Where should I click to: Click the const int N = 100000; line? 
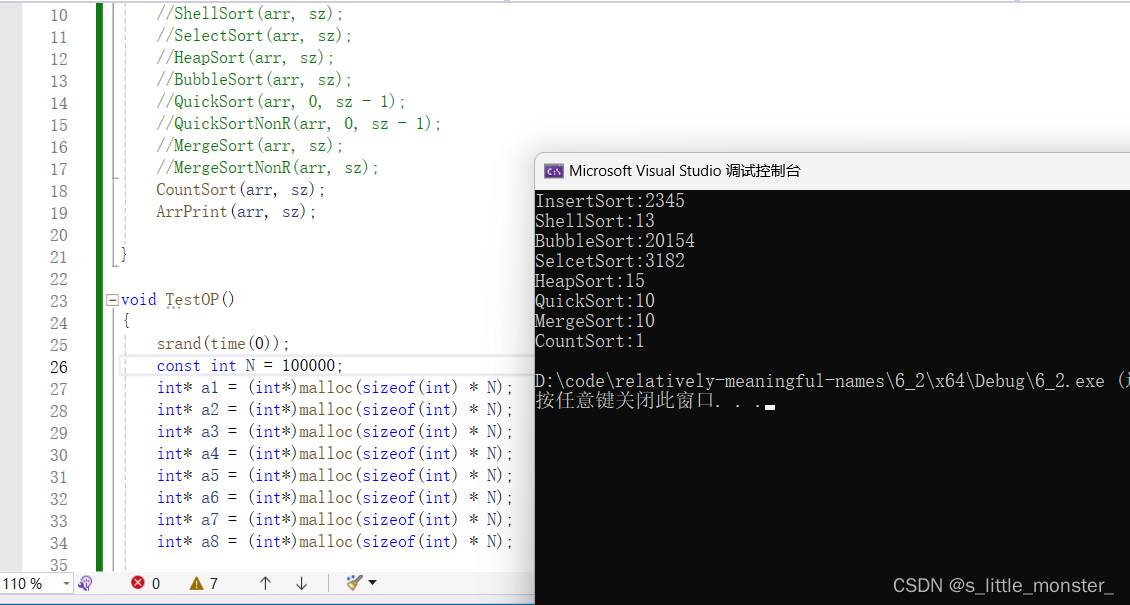click(x=251, y=365)
